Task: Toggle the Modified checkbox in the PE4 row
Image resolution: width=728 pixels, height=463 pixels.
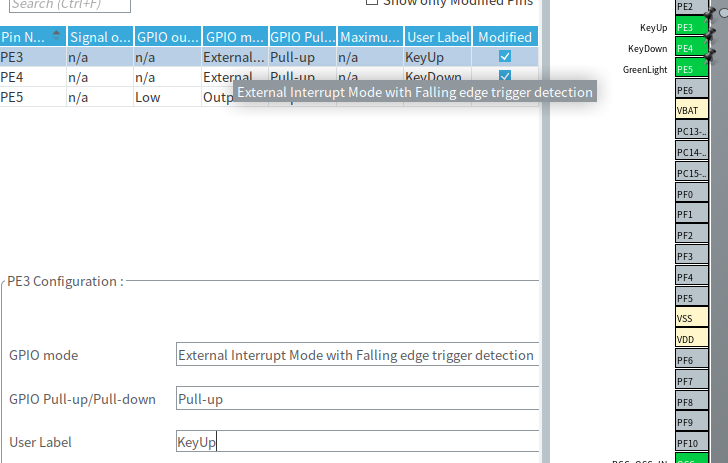Action: (505, 76)
